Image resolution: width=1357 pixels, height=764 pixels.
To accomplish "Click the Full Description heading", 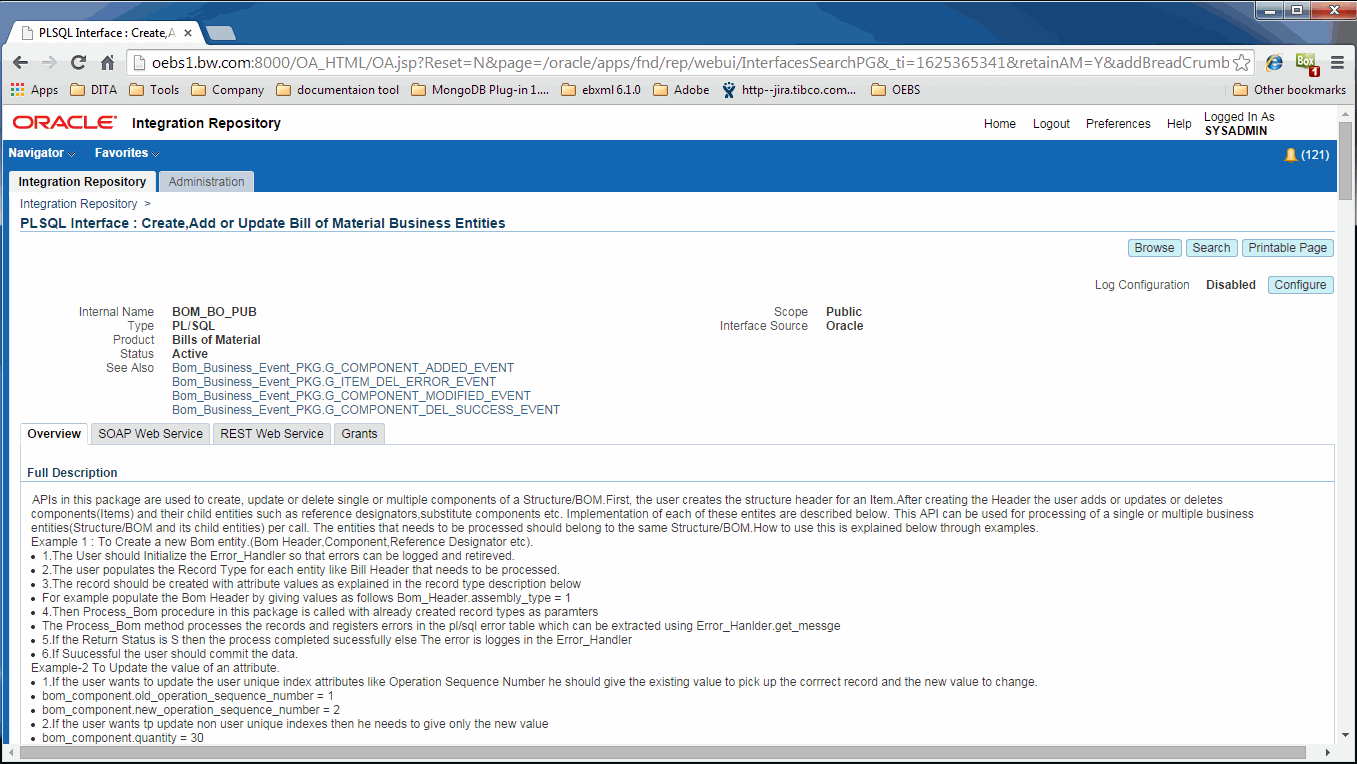I will [x=72, y=473].
